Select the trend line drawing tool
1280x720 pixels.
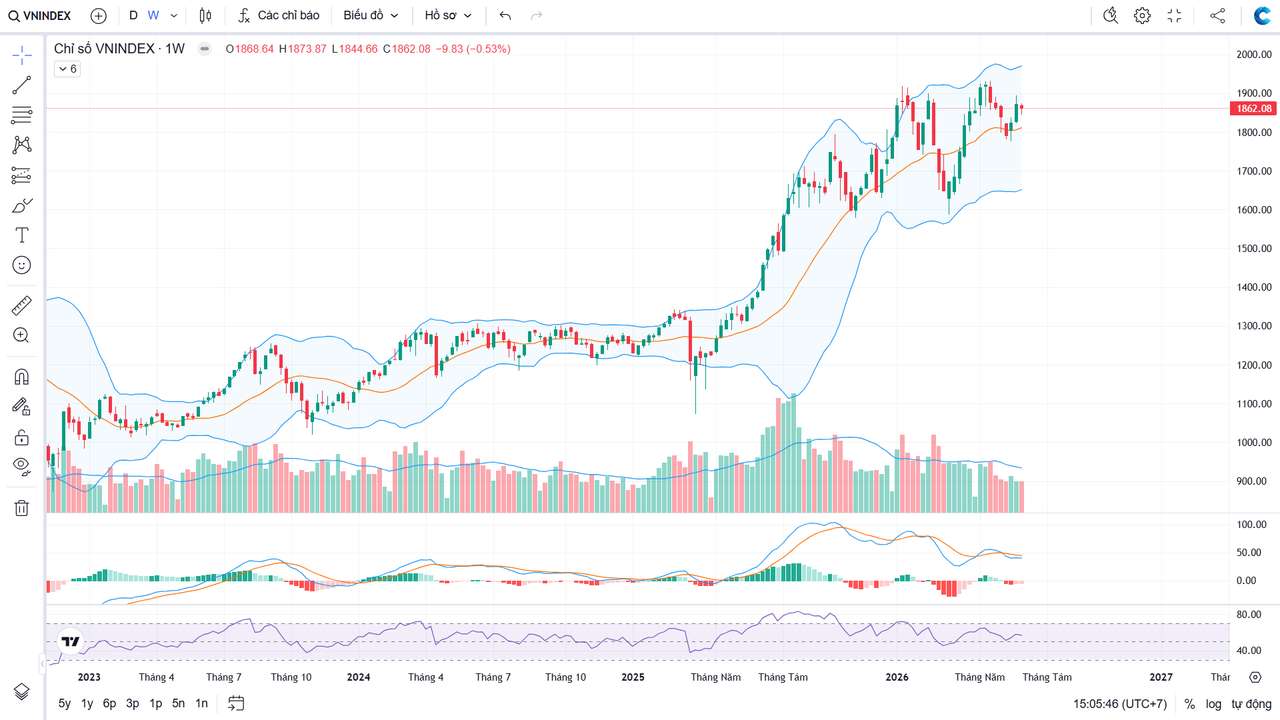21,85
